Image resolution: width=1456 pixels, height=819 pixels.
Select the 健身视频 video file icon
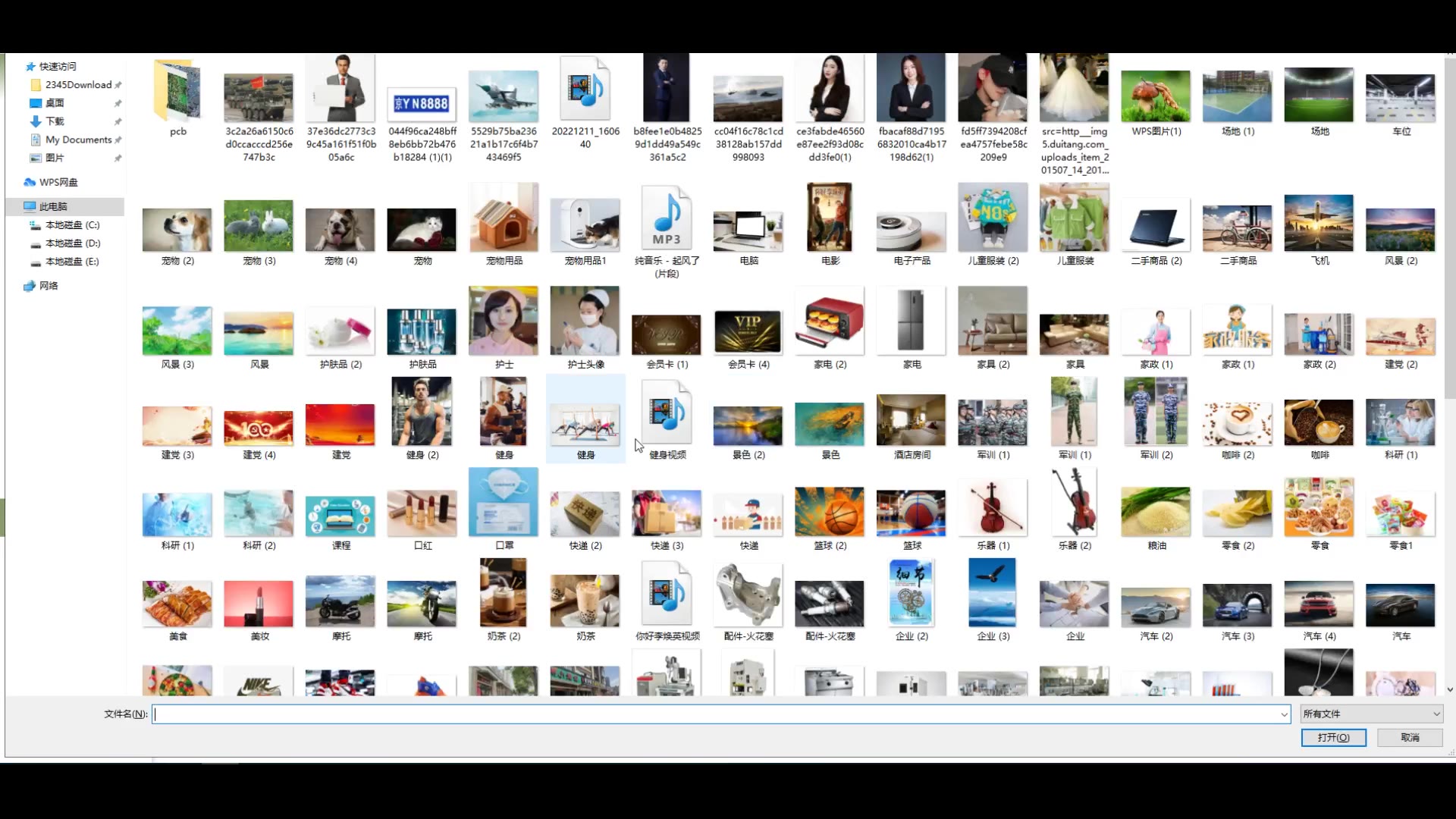coord(667,414)
